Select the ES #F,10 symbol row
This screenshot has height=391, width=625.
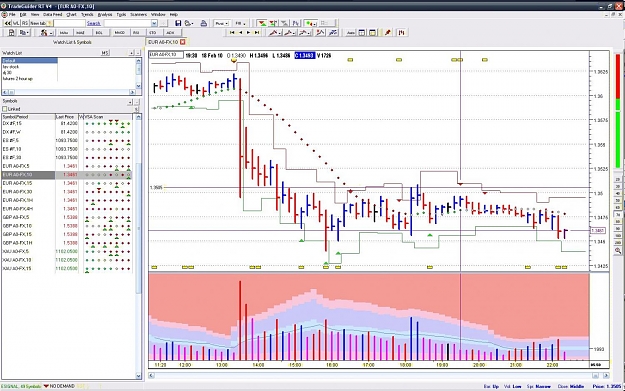[x=67, y=149]
